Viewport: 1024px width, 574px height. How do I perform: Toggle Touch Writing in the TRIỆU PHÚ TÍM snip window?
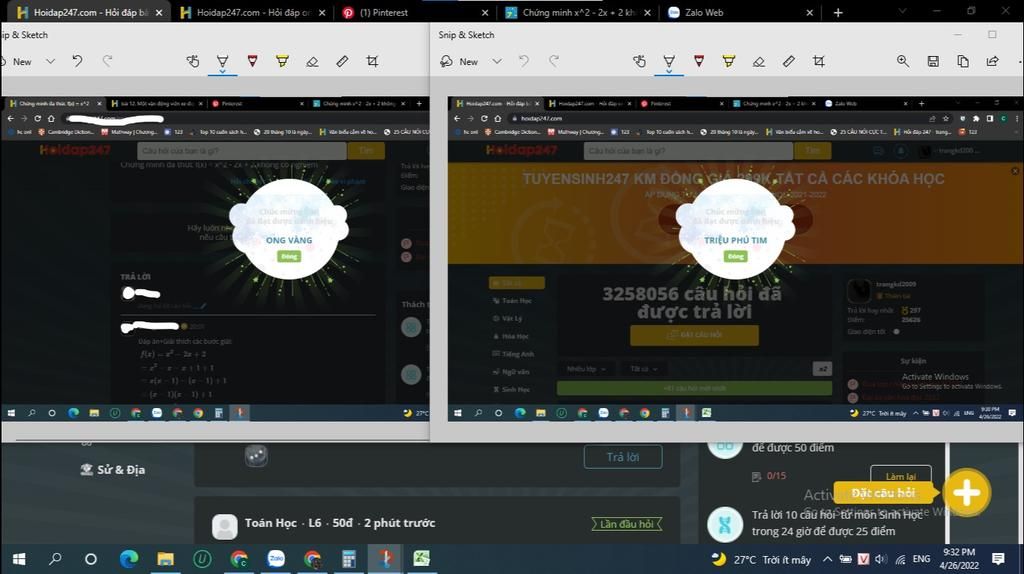(639, 61)
